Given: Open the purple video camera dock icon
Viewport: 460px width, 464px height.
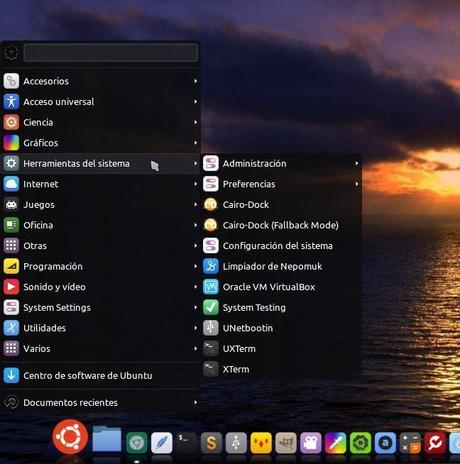Looking at the screenshot, I should (x=311, y=443).
